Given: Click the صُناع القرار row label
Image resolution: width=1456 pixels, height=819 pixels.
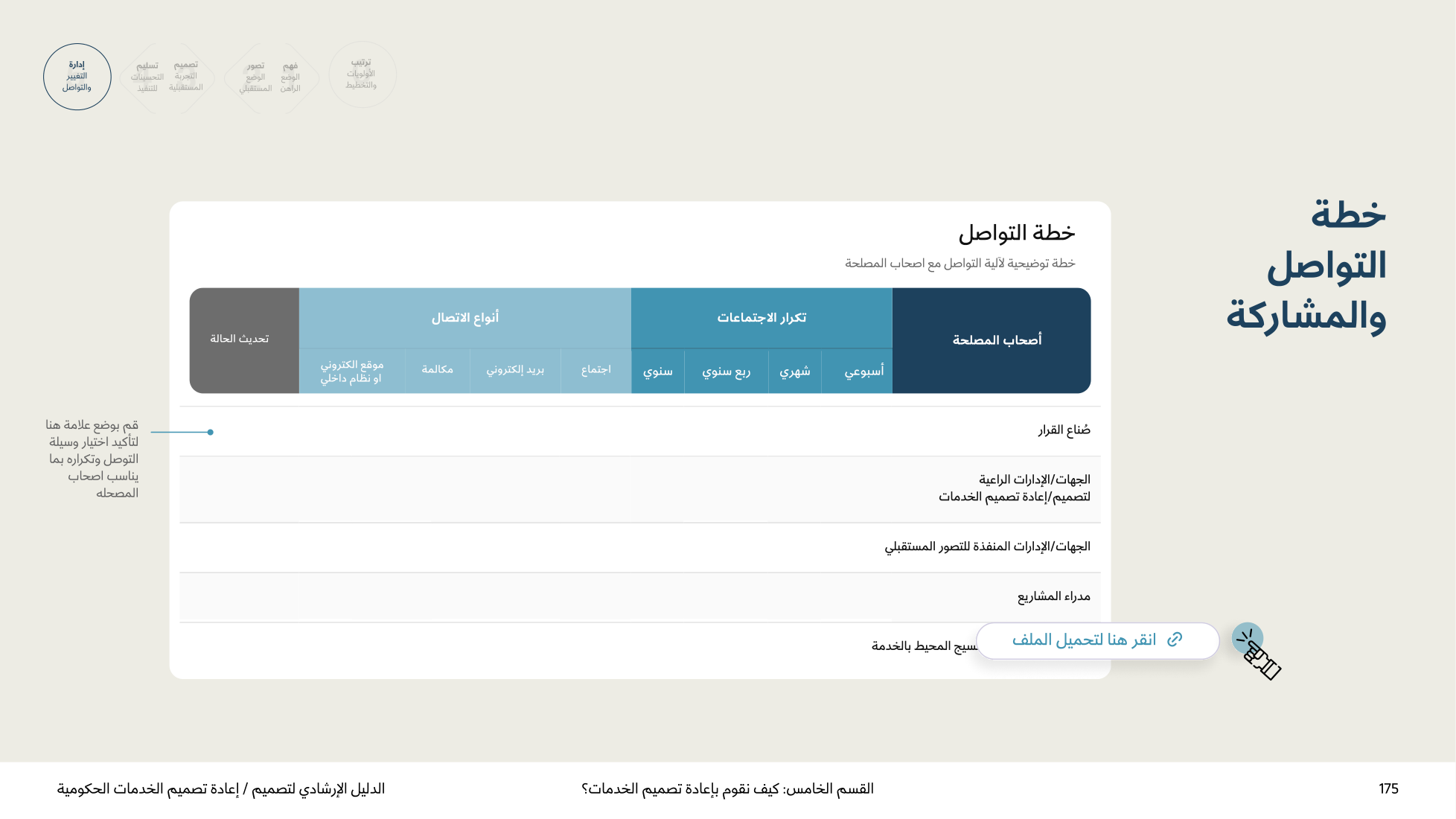Looking at the screenshot, I should 1064,430.
